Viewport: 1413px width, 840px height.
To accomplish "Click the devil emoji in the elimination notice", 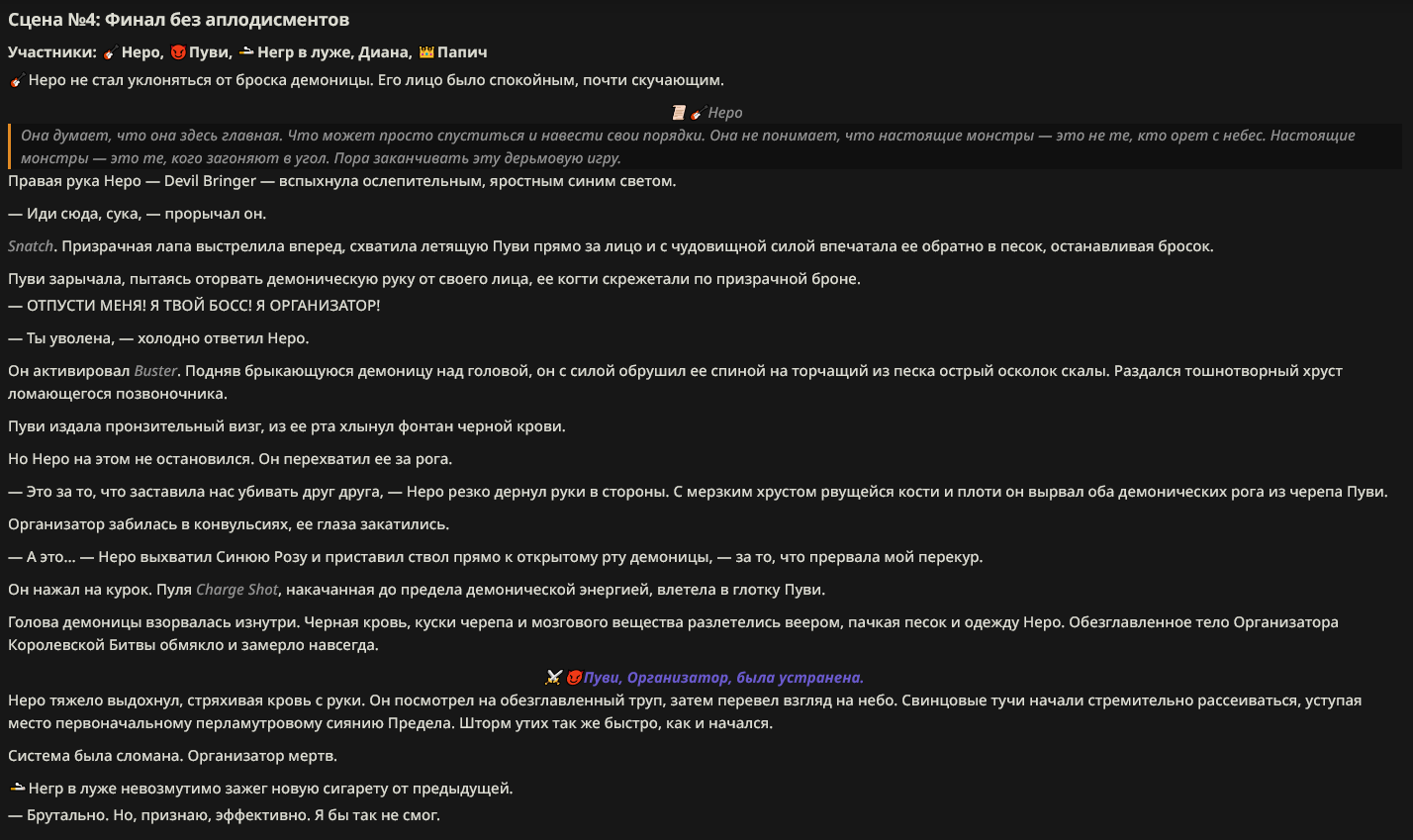I will (574, 678).
